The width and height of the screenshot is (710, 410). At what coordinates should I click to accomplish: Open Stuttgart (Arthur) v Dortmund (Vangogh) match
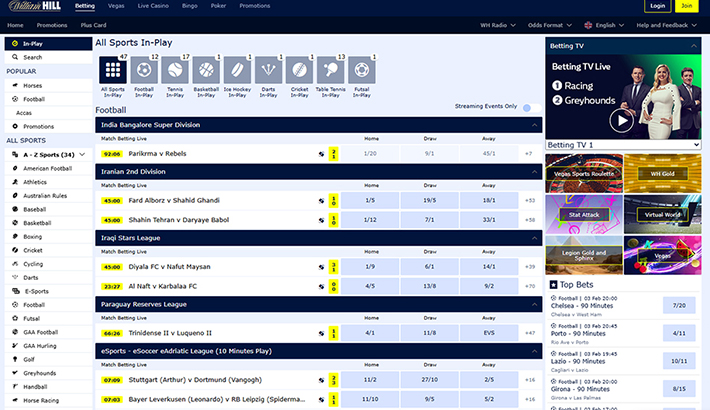pos(195,380)
